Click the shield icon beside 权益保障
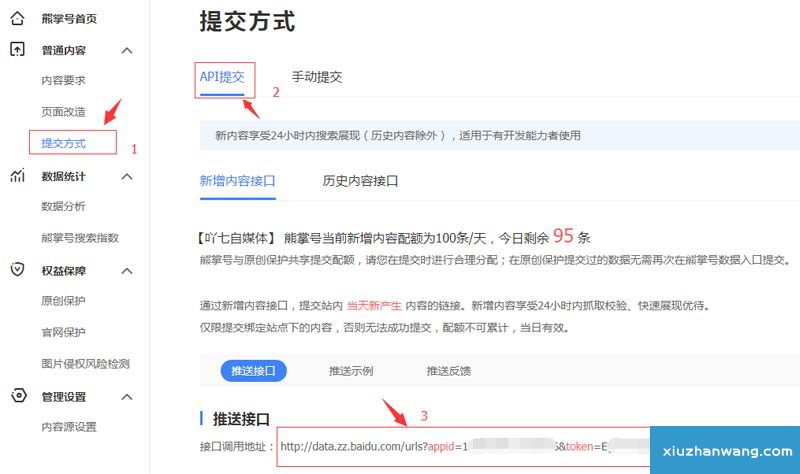The image size is (800, 474). coord(18,270)
